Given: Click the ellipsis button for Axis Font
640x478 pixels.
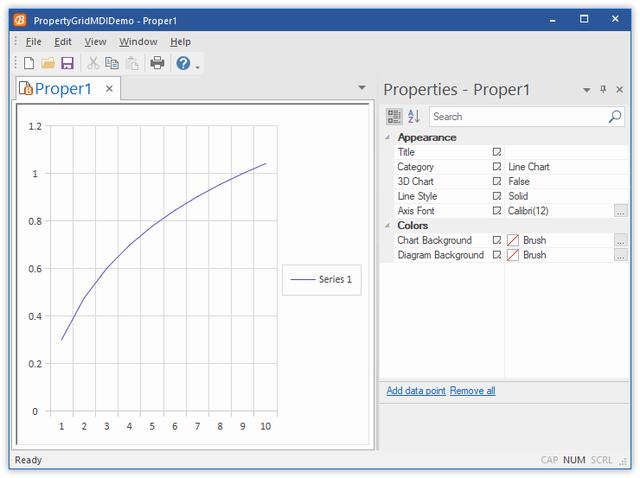Looking at the screenshot, I should [x=620, y=211].
